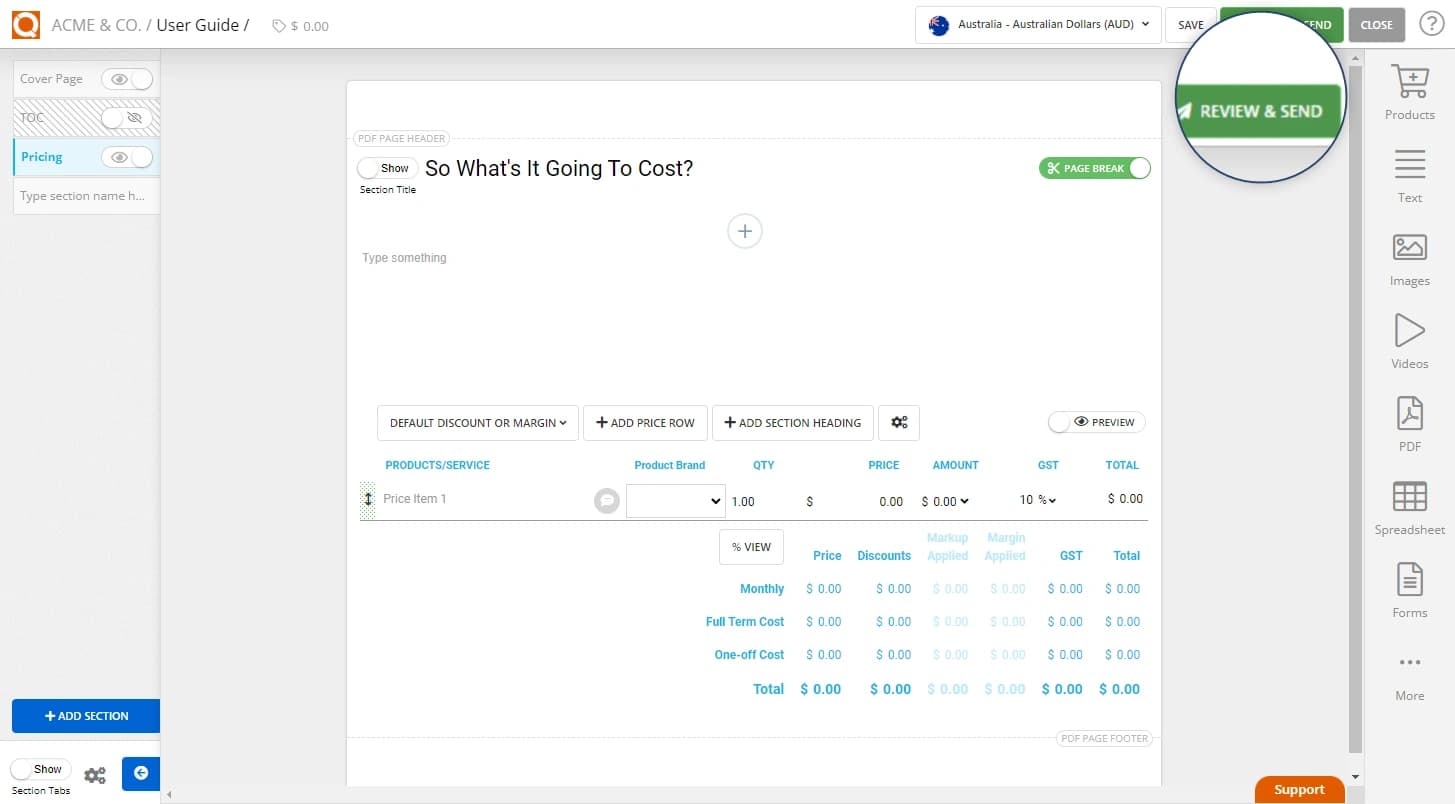Click the Add Price Row button
Screen dimensions: 1455x804
point(644,422)
